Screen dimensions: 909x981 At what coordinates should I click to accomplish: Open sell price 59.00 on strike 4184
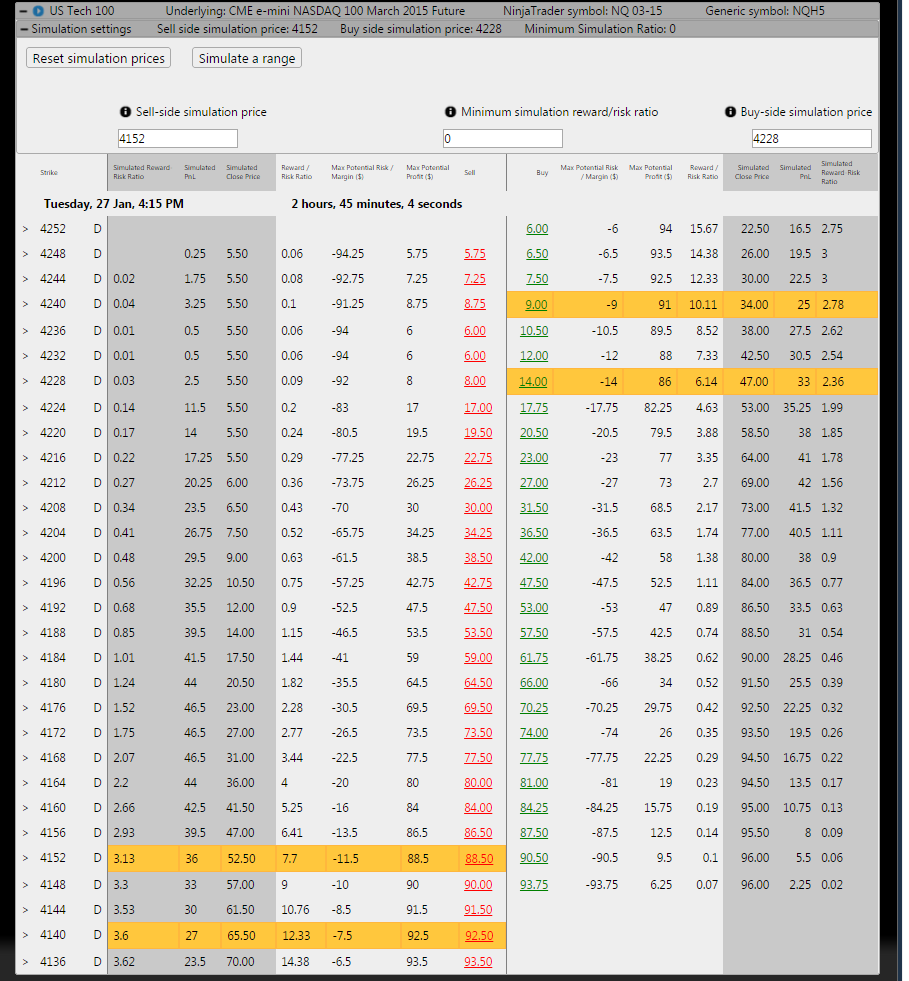(478, 658)
